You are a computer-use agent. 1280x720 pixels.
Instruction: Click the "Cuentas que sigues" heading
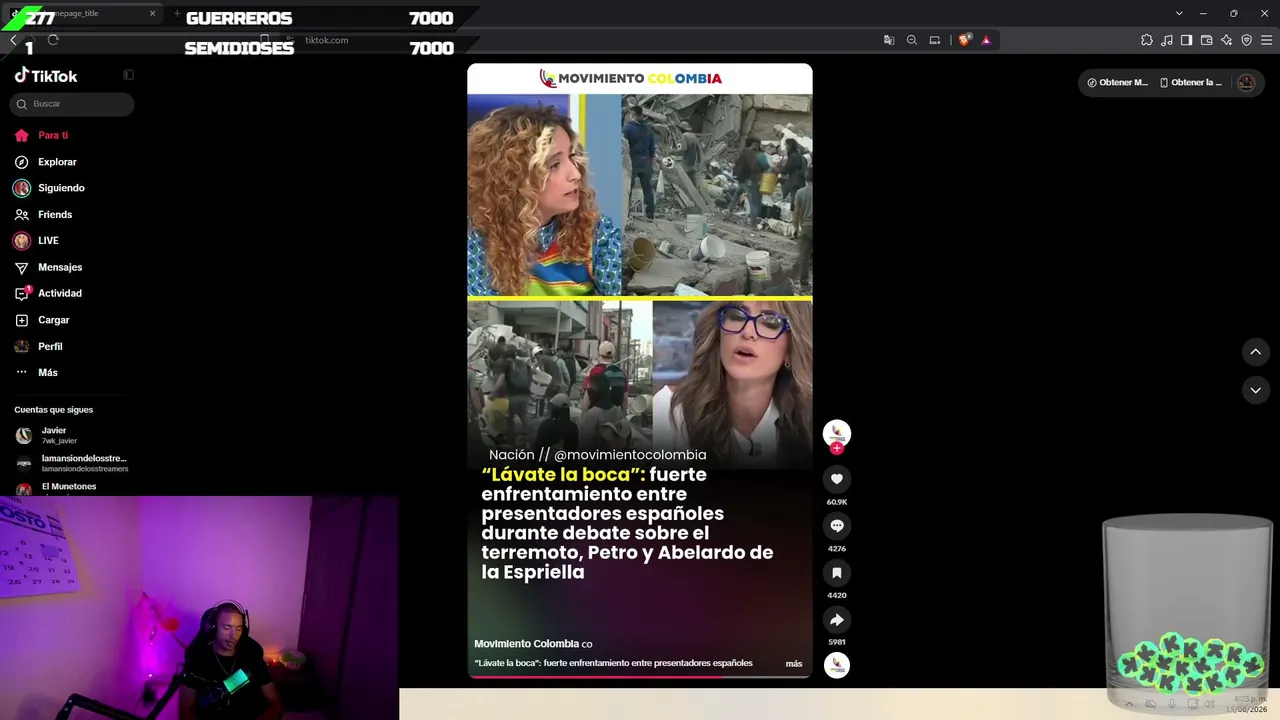pos(53,410)
